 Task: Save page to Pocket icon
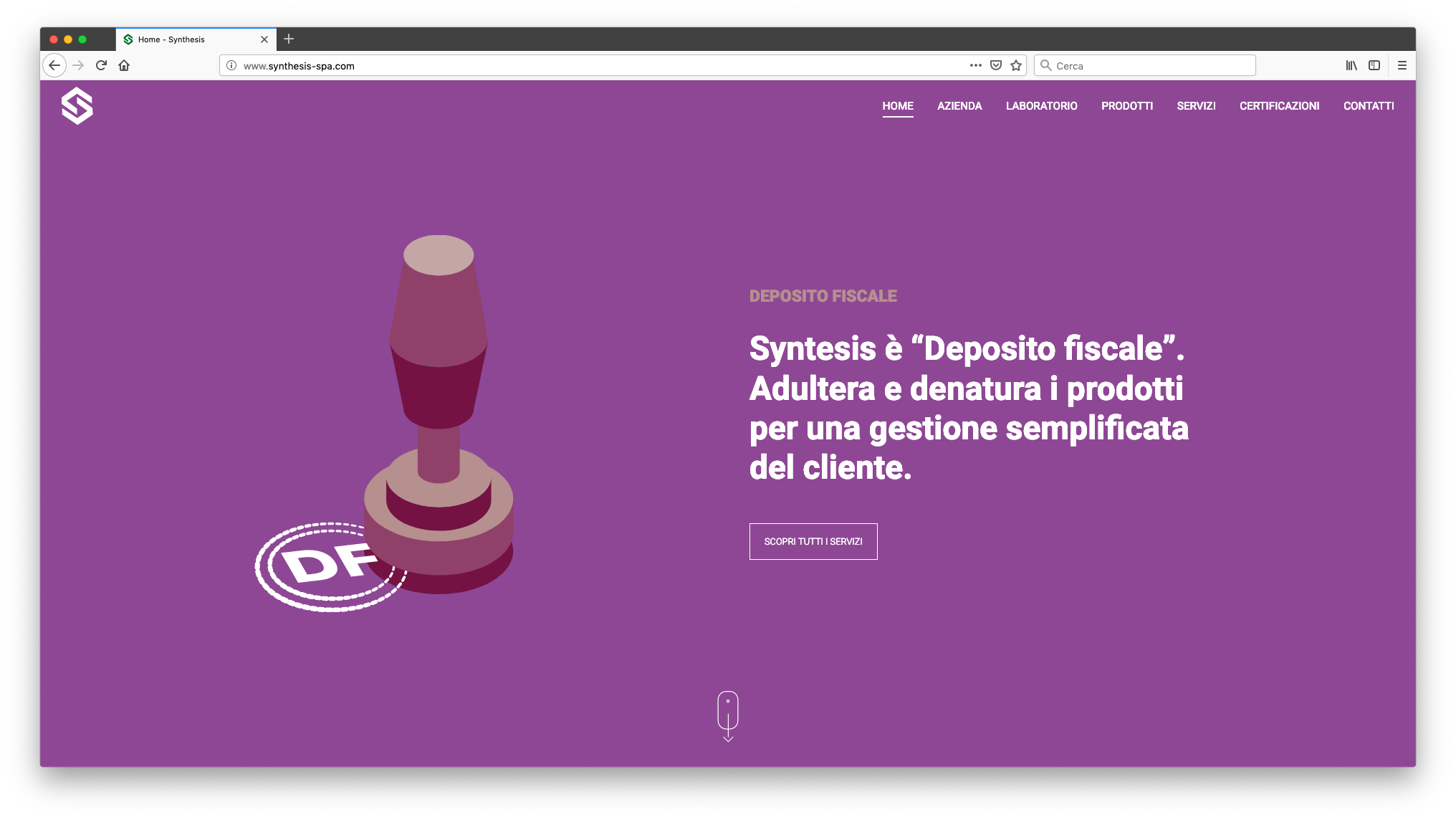[x=996, y=65]
